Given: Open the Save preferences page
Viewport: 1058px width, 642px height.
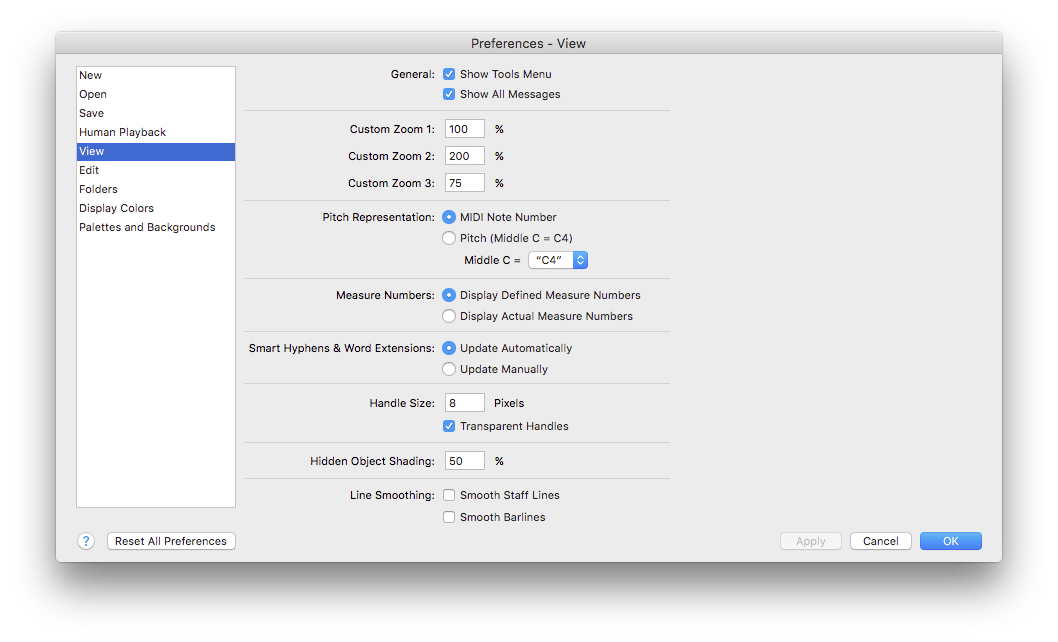Looking at the screenshot, I should (x=90, y=113).
